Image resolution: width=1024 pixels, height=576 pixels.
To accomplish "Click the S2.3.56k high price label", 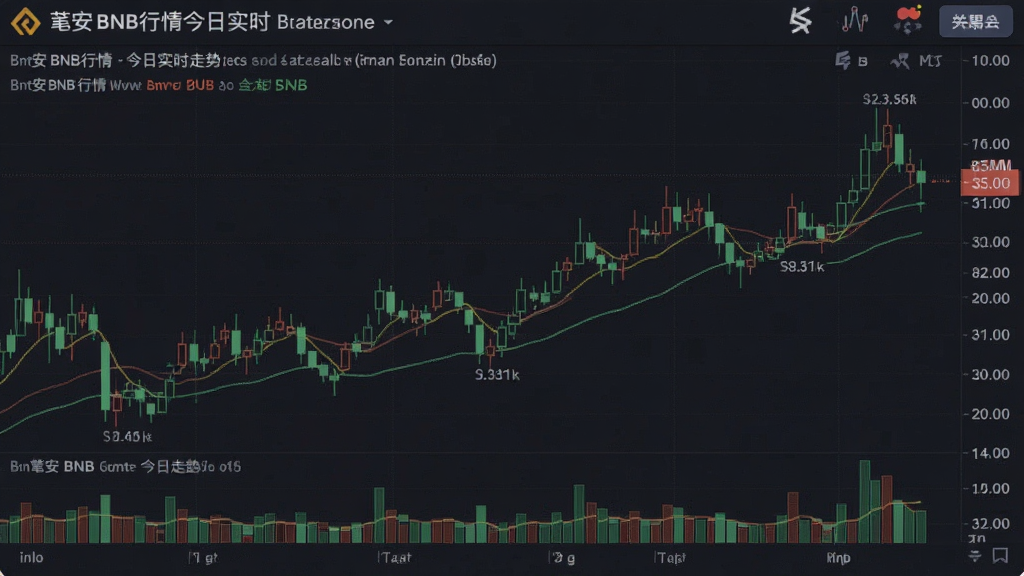I will [889, 99].
